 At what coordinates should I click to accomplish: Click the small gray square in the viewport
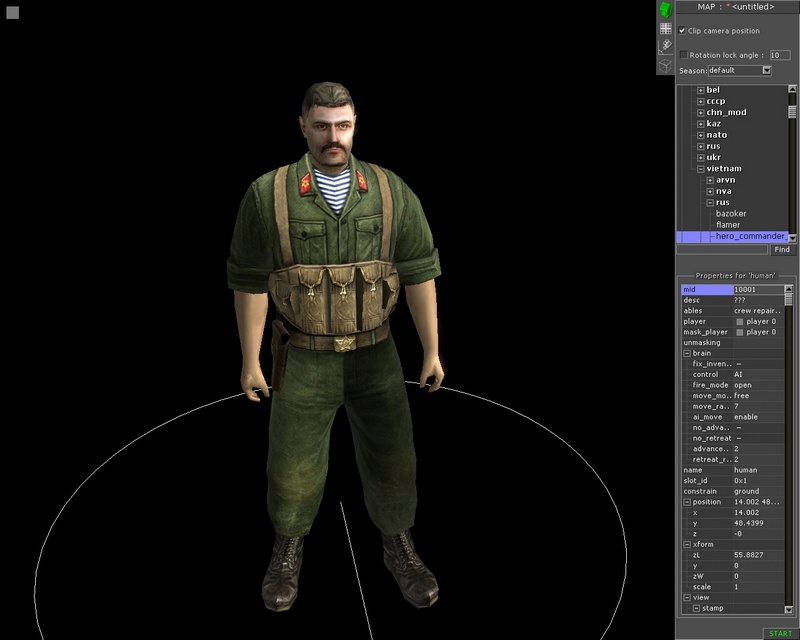click(13, 13)
